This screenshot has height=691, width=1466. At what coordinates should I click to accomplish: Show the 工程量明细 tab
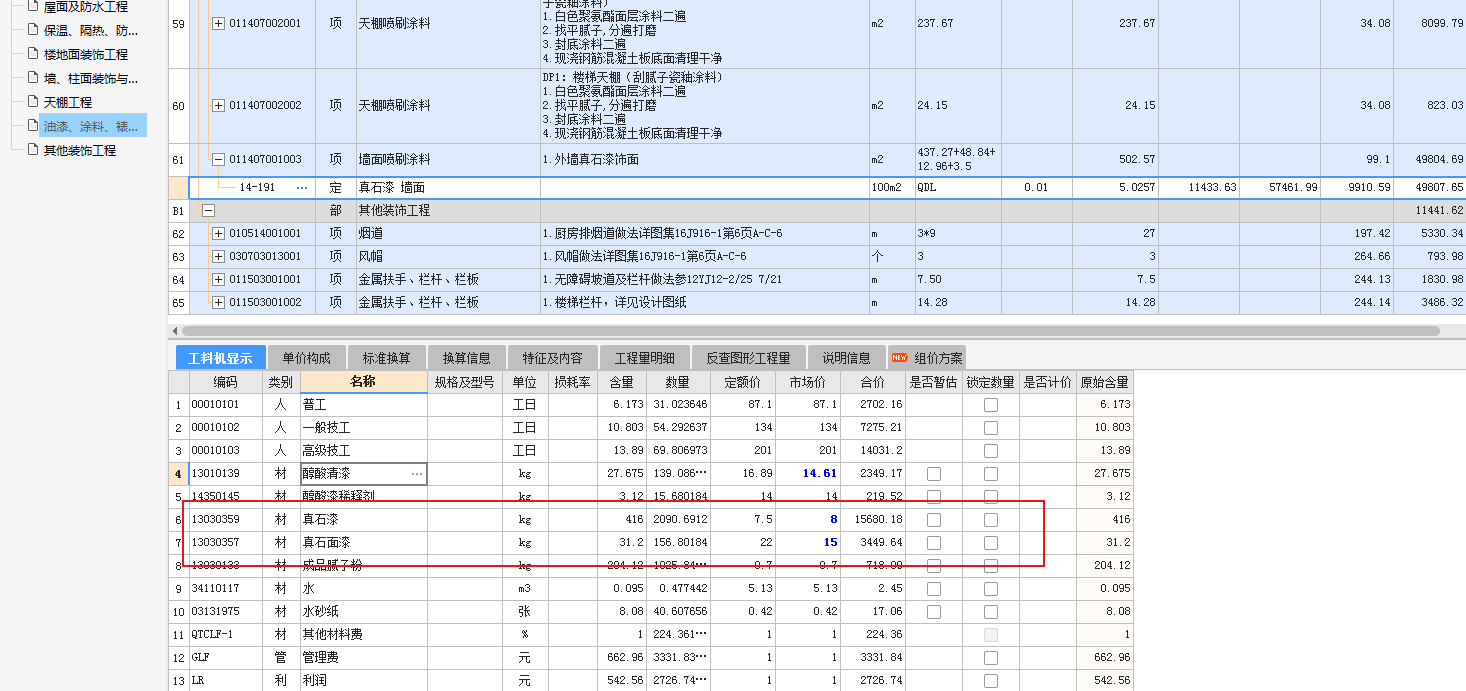pyautogui.click(x=644, y=358)
